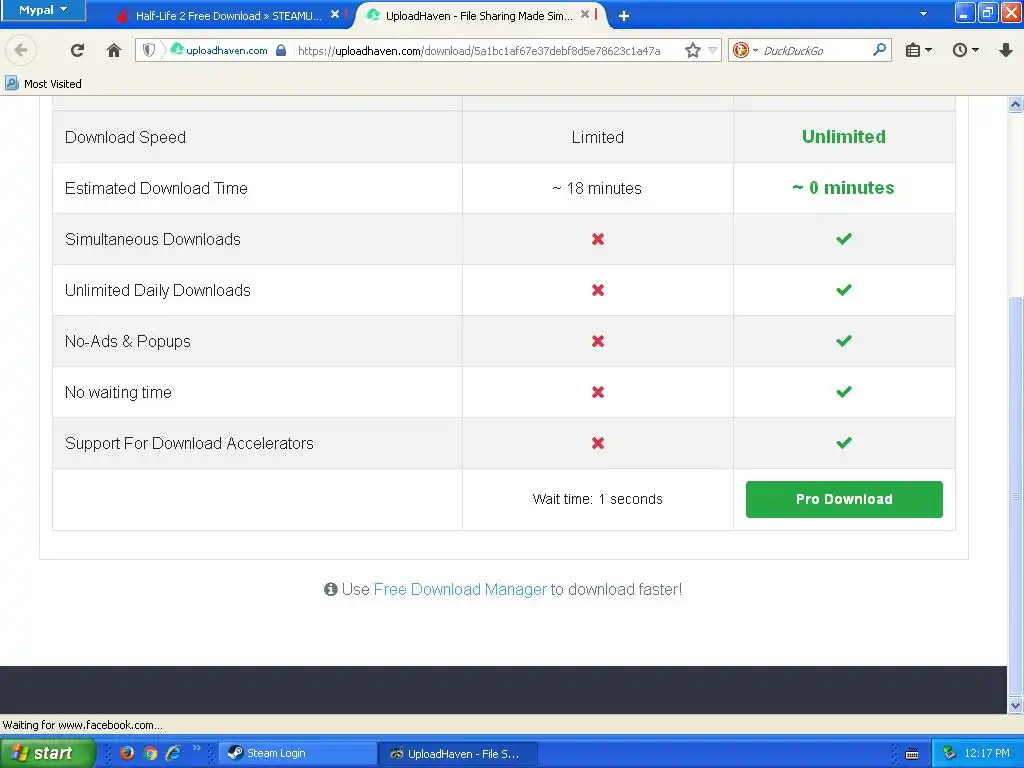
Task: Select the UploadHaven File Sharing tab
Action: pyautogui.click(x=479, y=16)
